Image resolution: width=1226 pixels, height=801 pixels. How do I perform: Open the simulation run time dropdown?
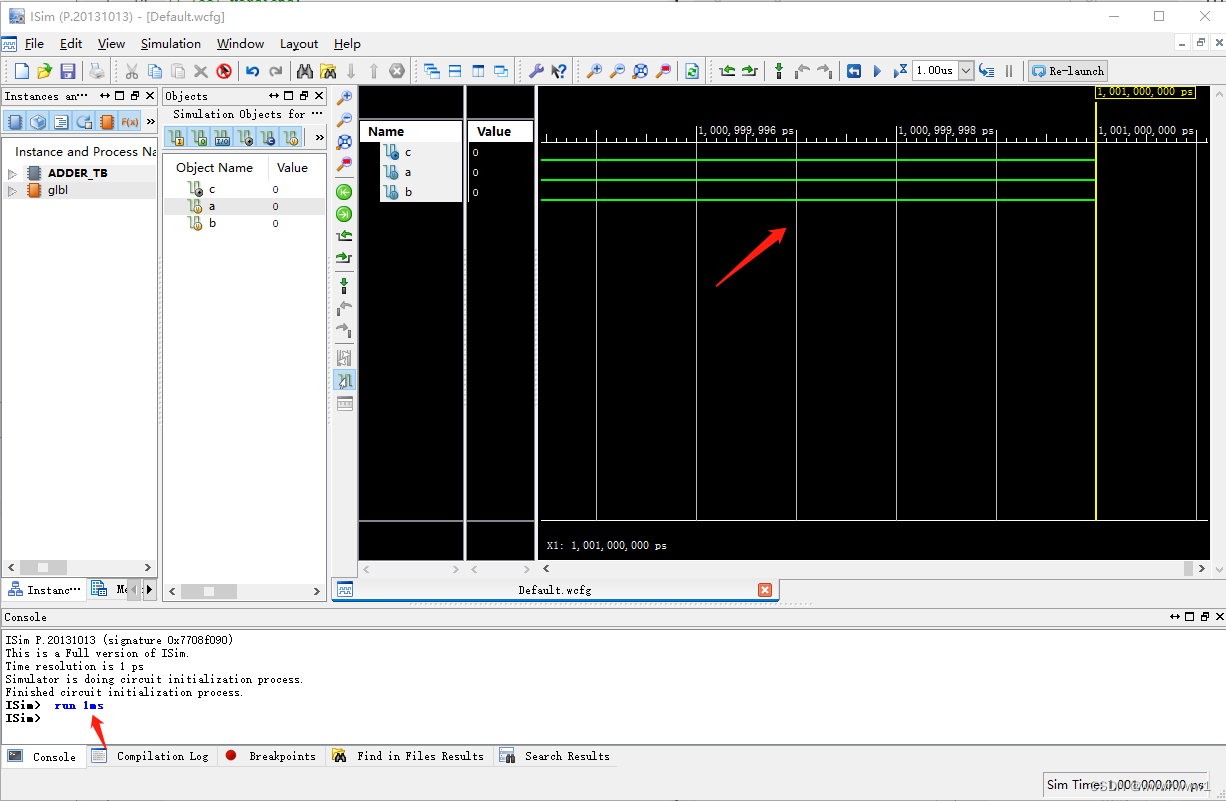[x=965, y=71]
